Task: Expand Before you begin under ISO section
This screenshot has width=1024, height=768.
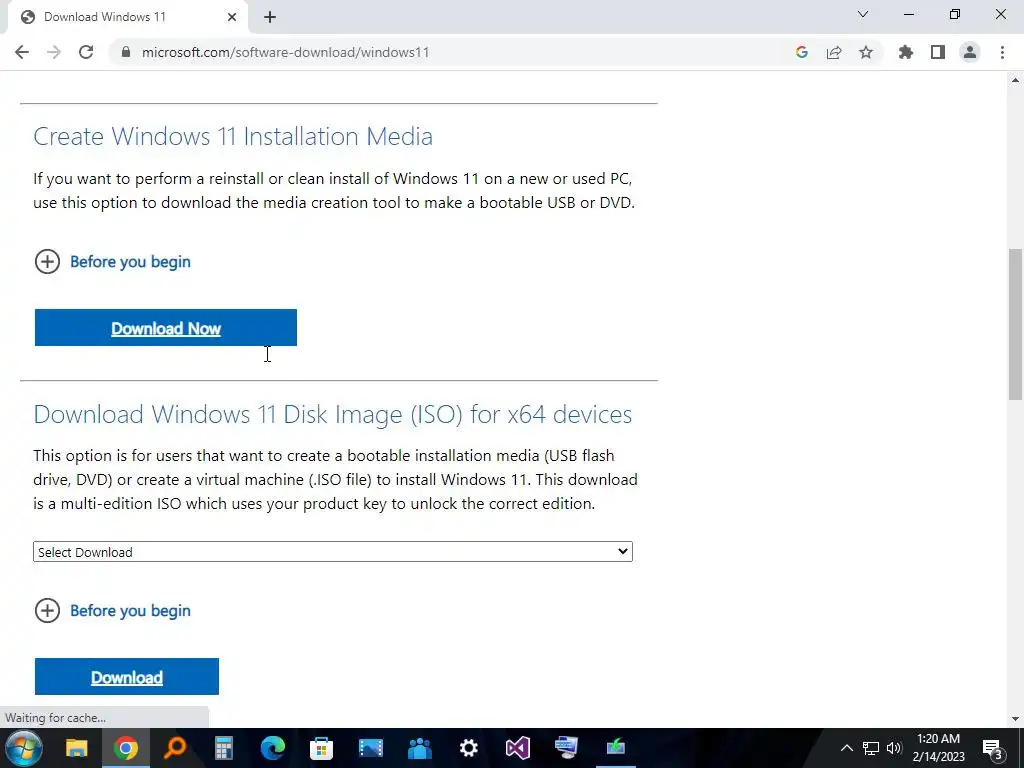Action: point(112,611)
